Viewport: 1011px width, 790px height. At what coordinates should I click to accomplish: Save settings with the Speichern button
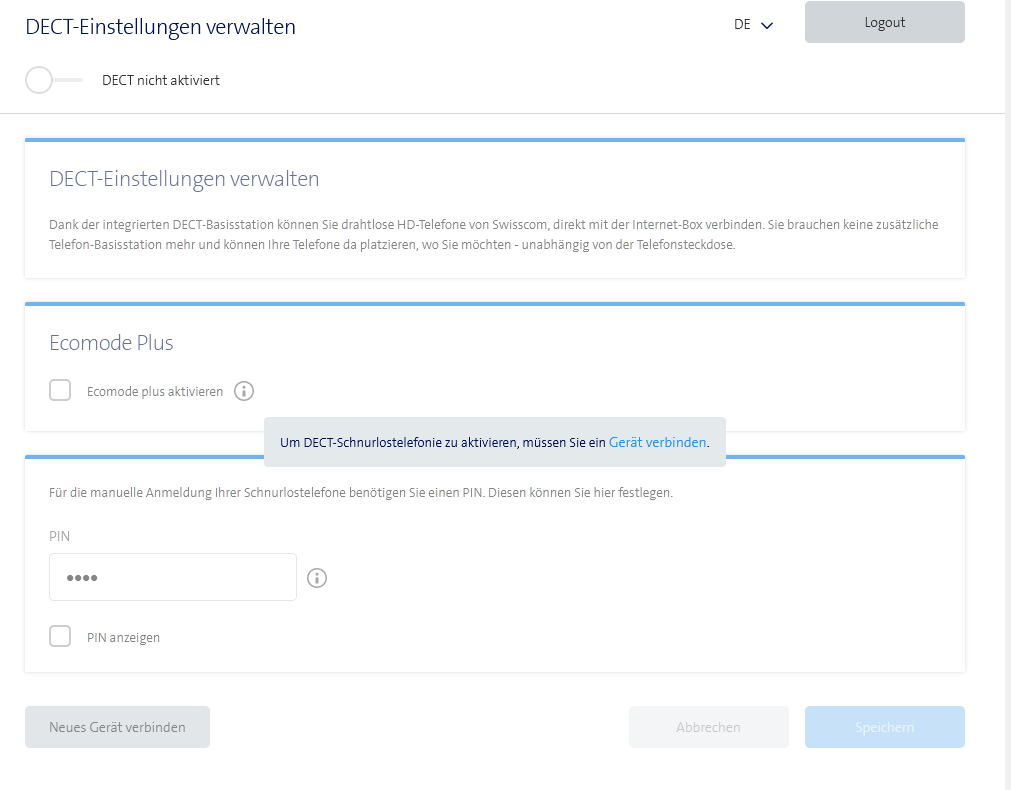(x=884, y=727)
